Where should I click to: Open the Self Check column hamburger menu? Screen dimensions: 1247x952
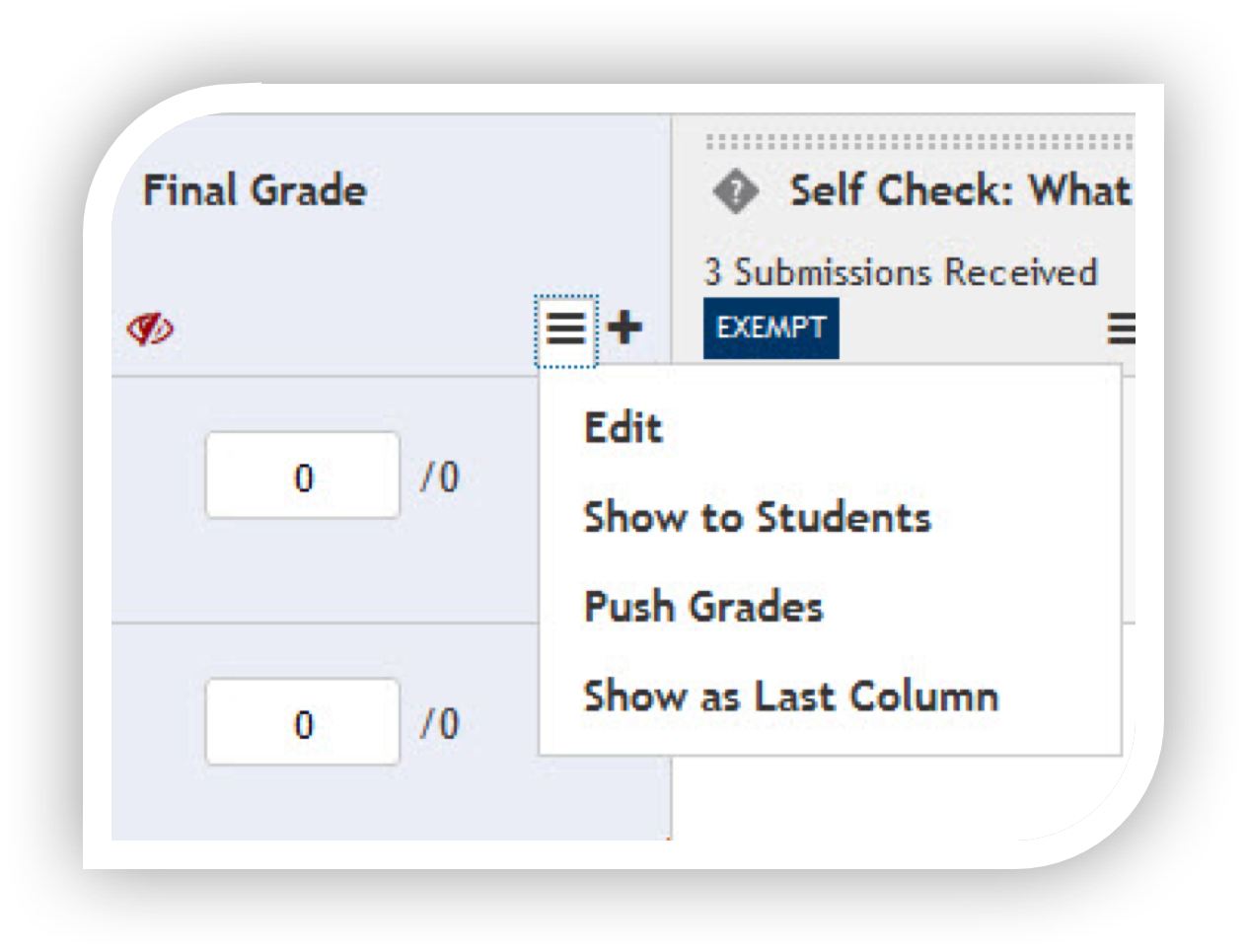click(x=1121, y=328)
